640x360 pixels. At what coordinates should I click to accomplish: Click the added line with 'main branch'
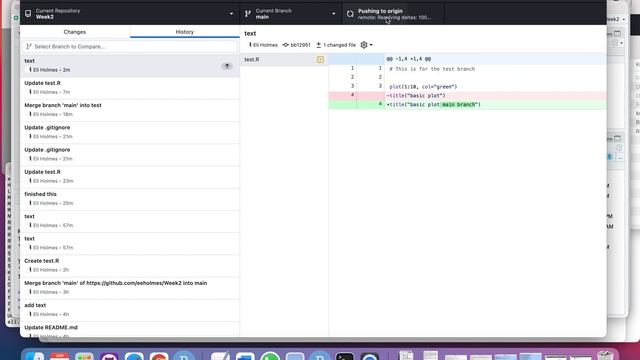[x=467, y=104]
